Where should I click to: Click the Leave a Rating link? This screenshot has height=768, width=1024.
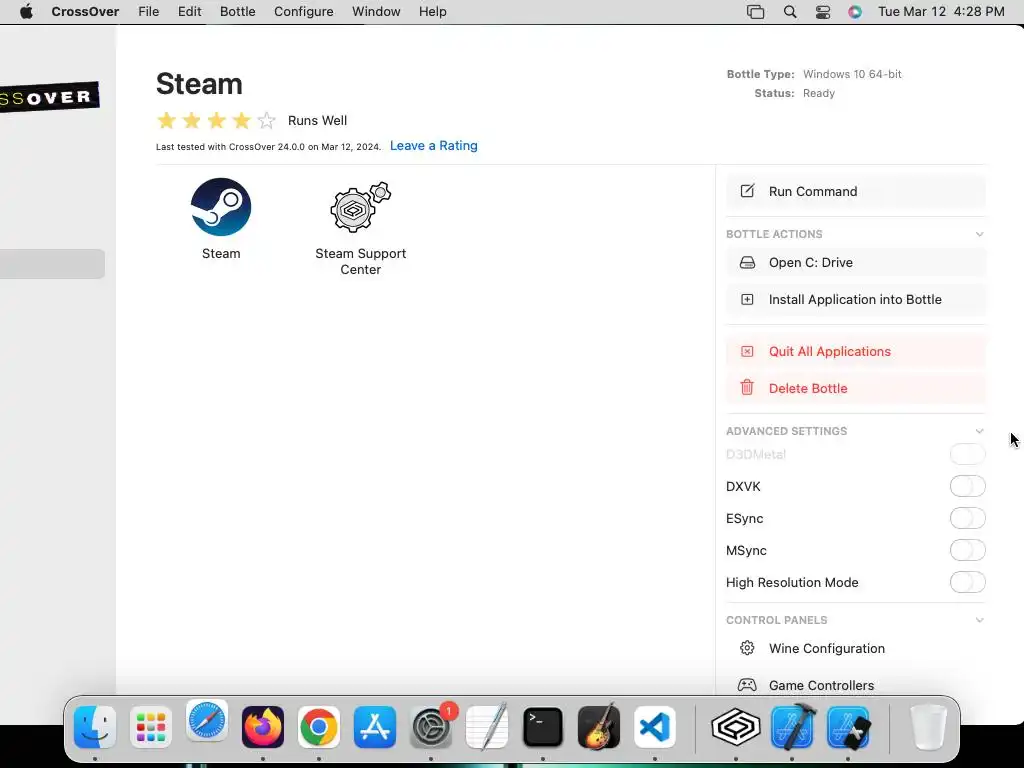(434, 146)
